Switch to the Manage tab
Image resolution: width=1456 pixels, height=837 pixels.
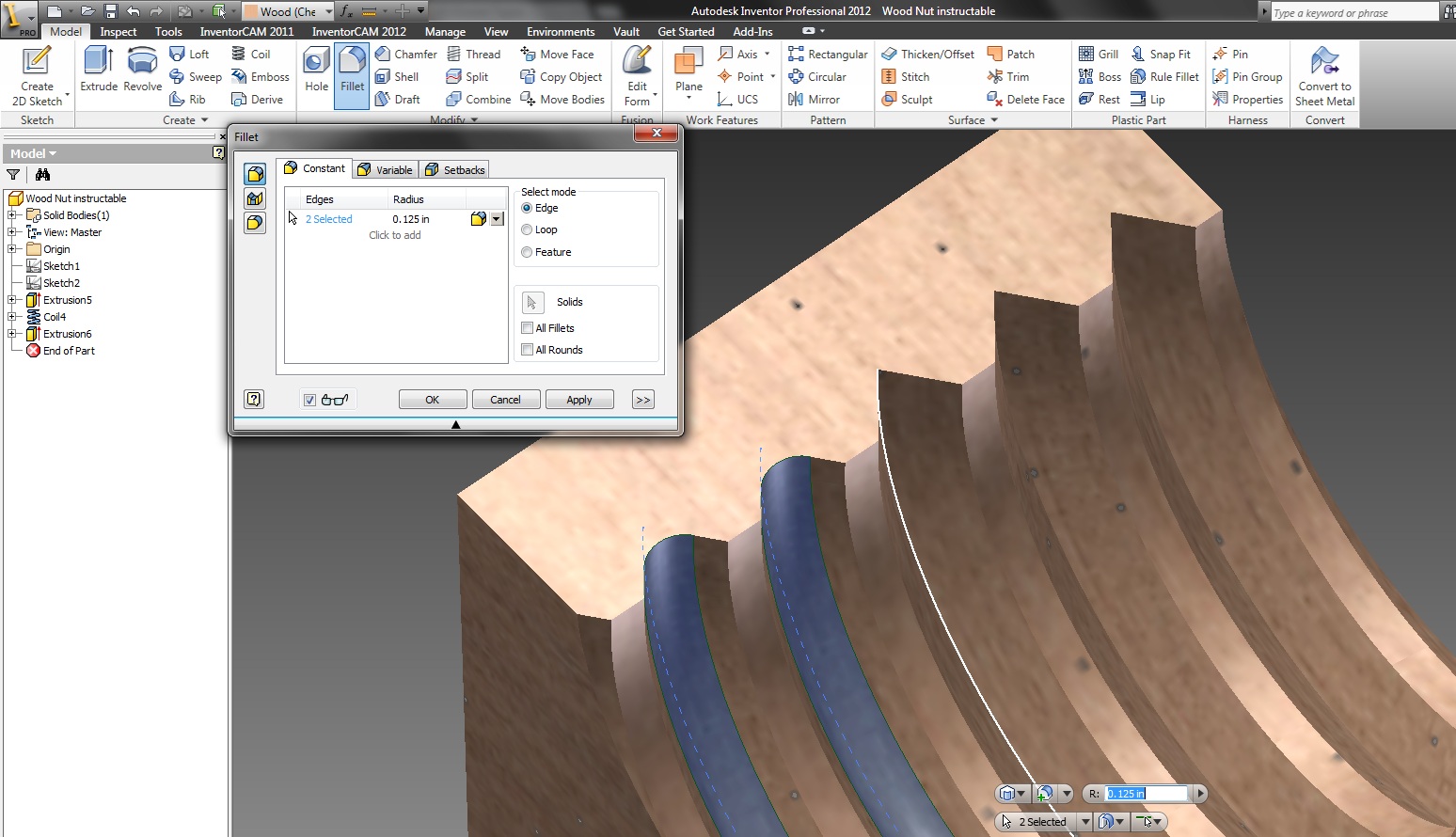tap(445, 32)
